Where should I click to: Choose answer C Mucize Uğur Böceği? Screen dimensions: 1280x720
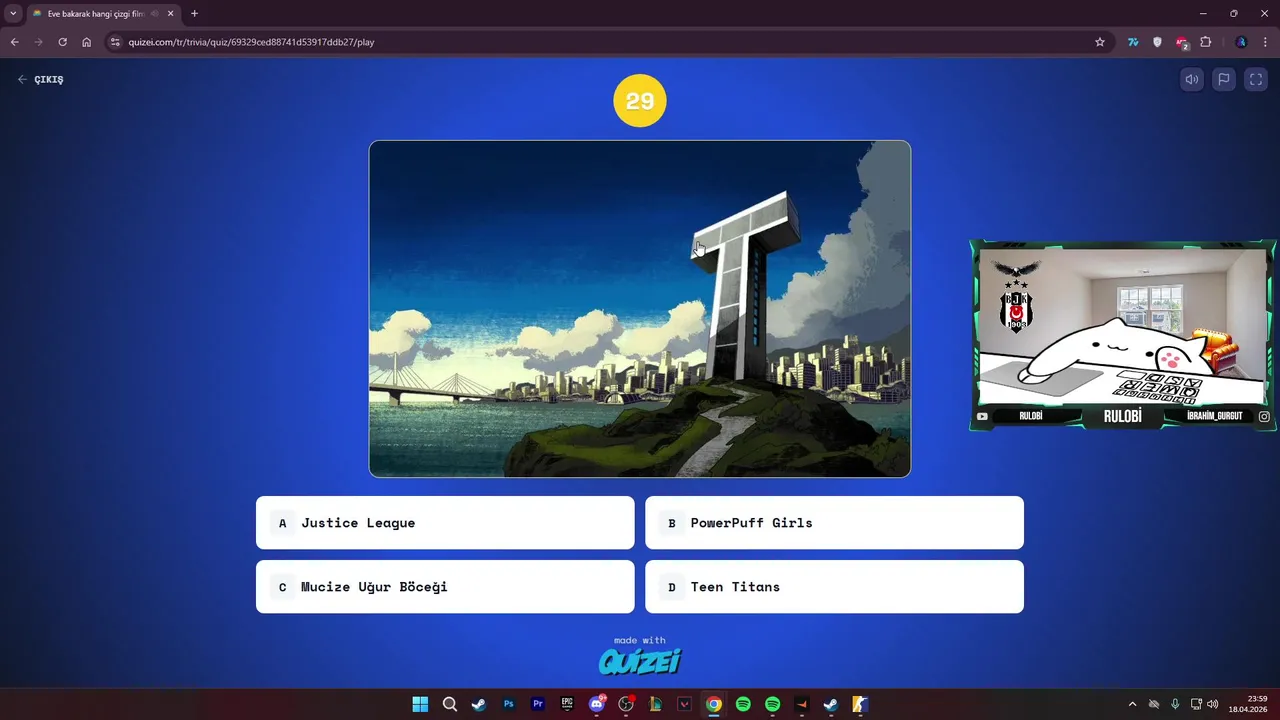(445, 587)
